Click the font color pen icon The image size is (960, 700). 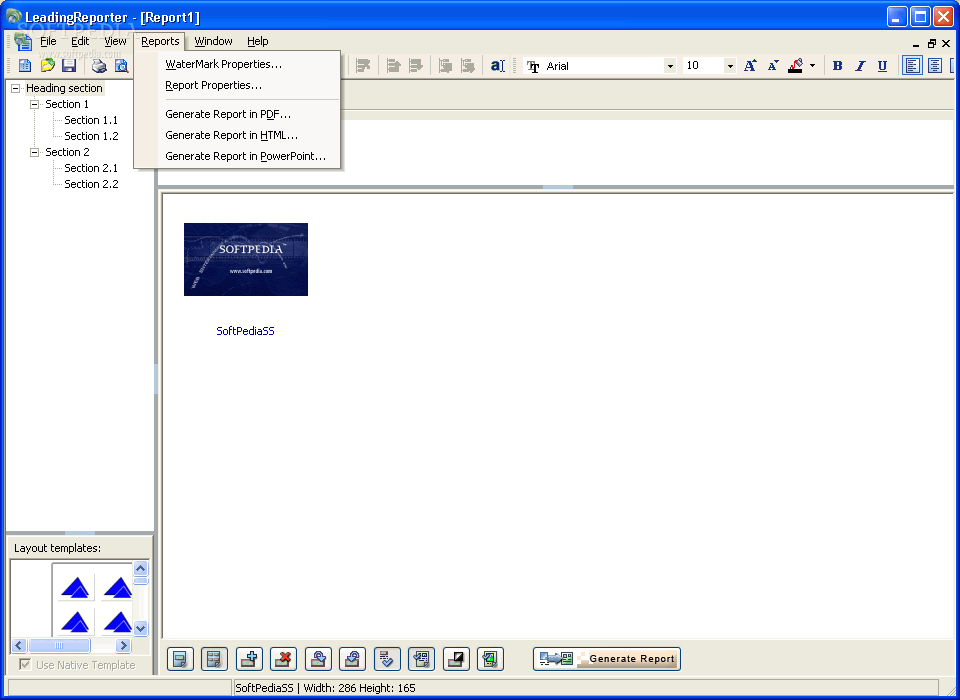[795, 66]
